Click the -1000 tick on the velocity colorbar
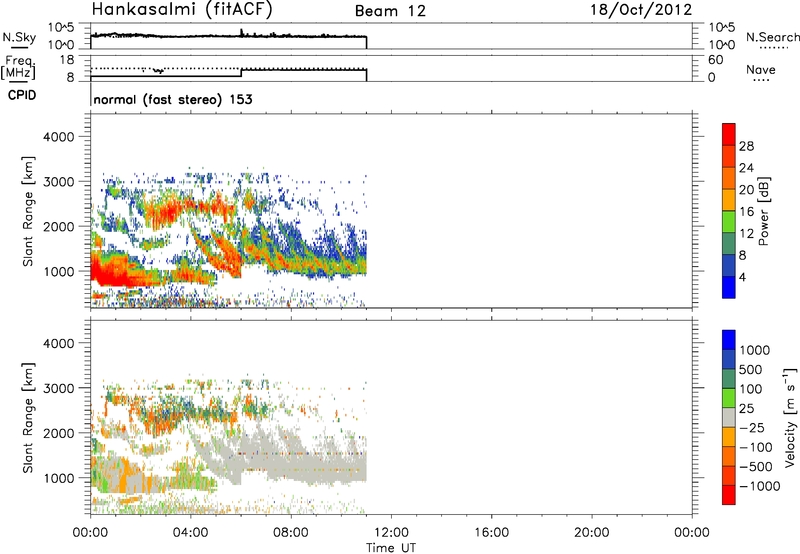Image resolution: width=800 pixels, height=554 pixels. tap(760, 486)
